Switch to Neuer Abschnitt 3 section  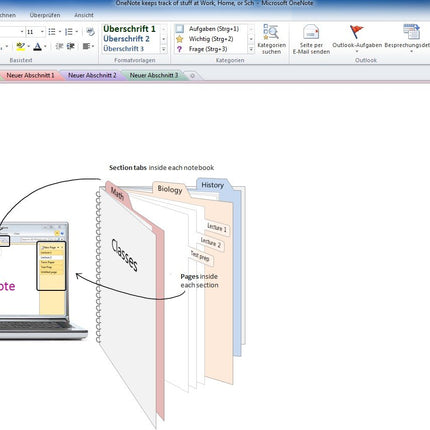click(154, 75)
